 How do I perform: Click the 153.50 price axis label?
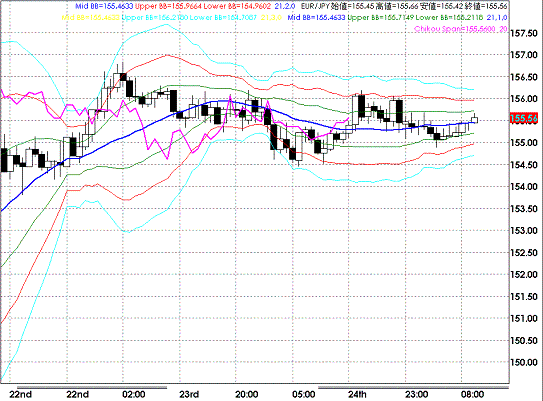point(524,208)
